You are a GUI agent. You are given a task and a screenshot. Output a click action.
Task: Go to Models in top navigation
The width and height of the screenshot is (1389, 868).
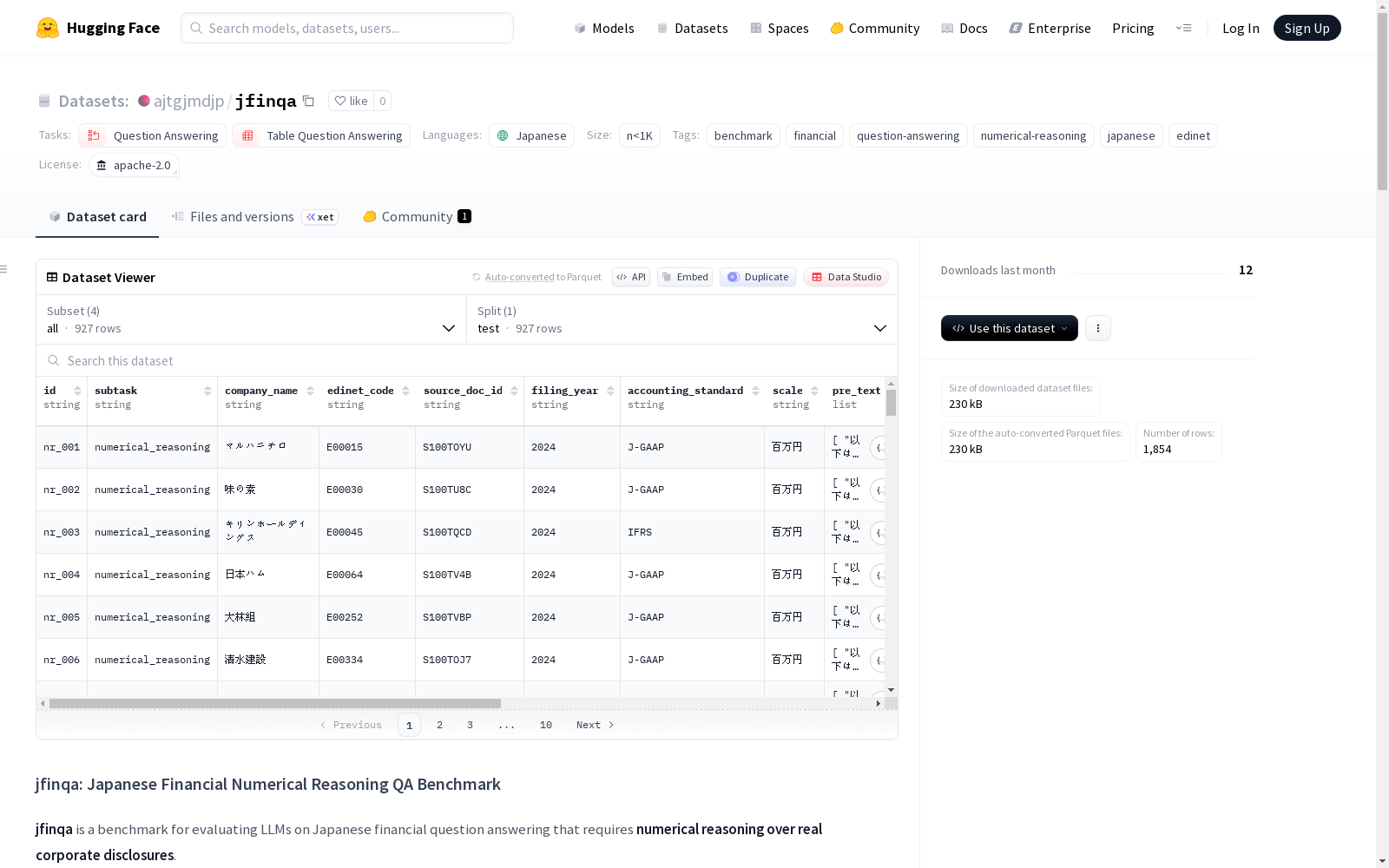tap(604, 28)
